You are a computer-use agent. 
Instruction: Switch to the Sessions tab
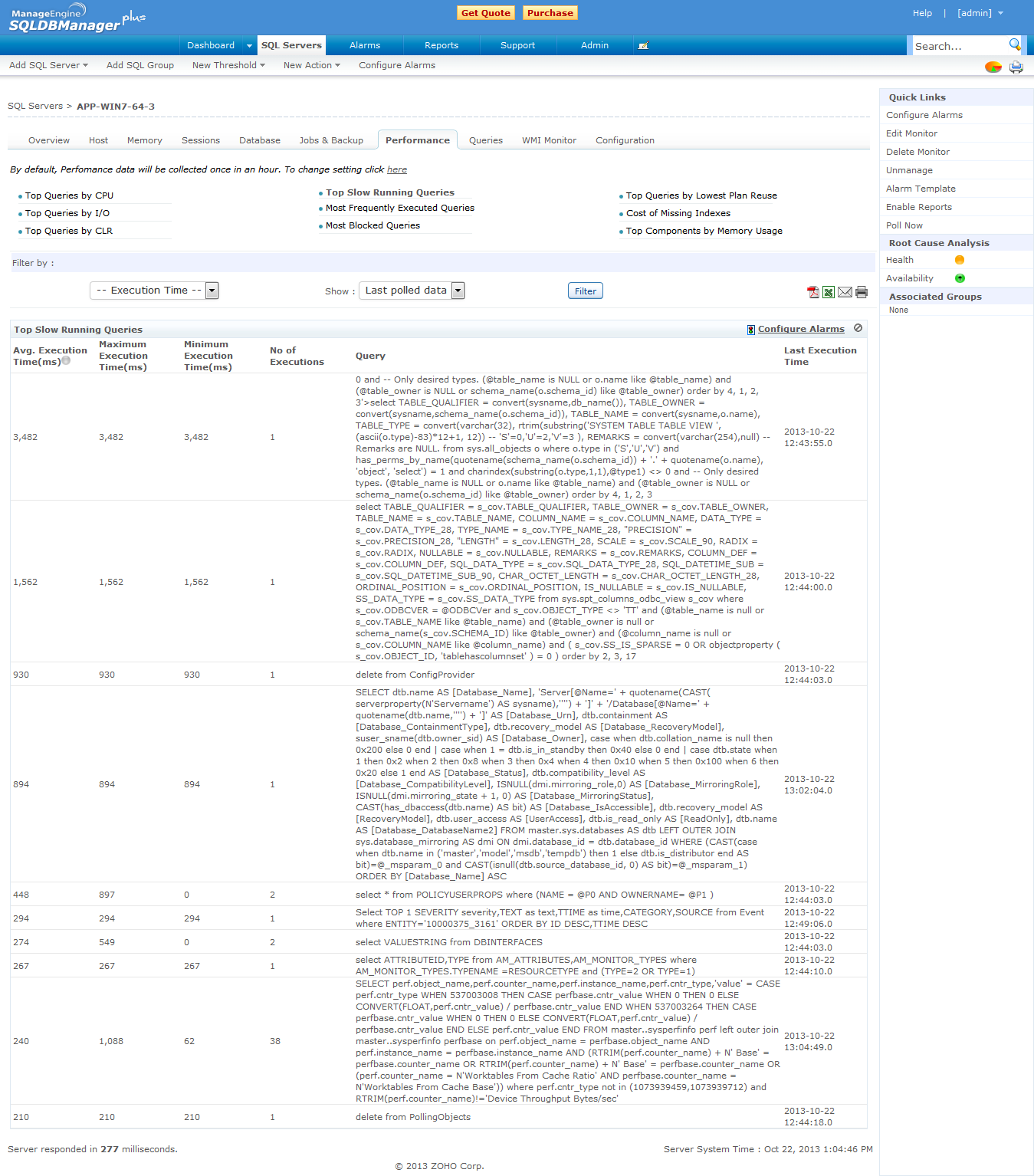[x=201, y=140]
